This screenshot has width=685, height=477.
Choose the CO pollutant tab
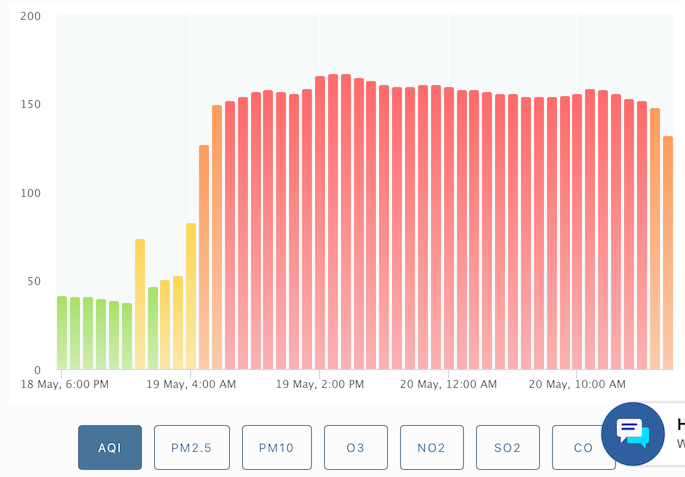click(x=583, y=448)
